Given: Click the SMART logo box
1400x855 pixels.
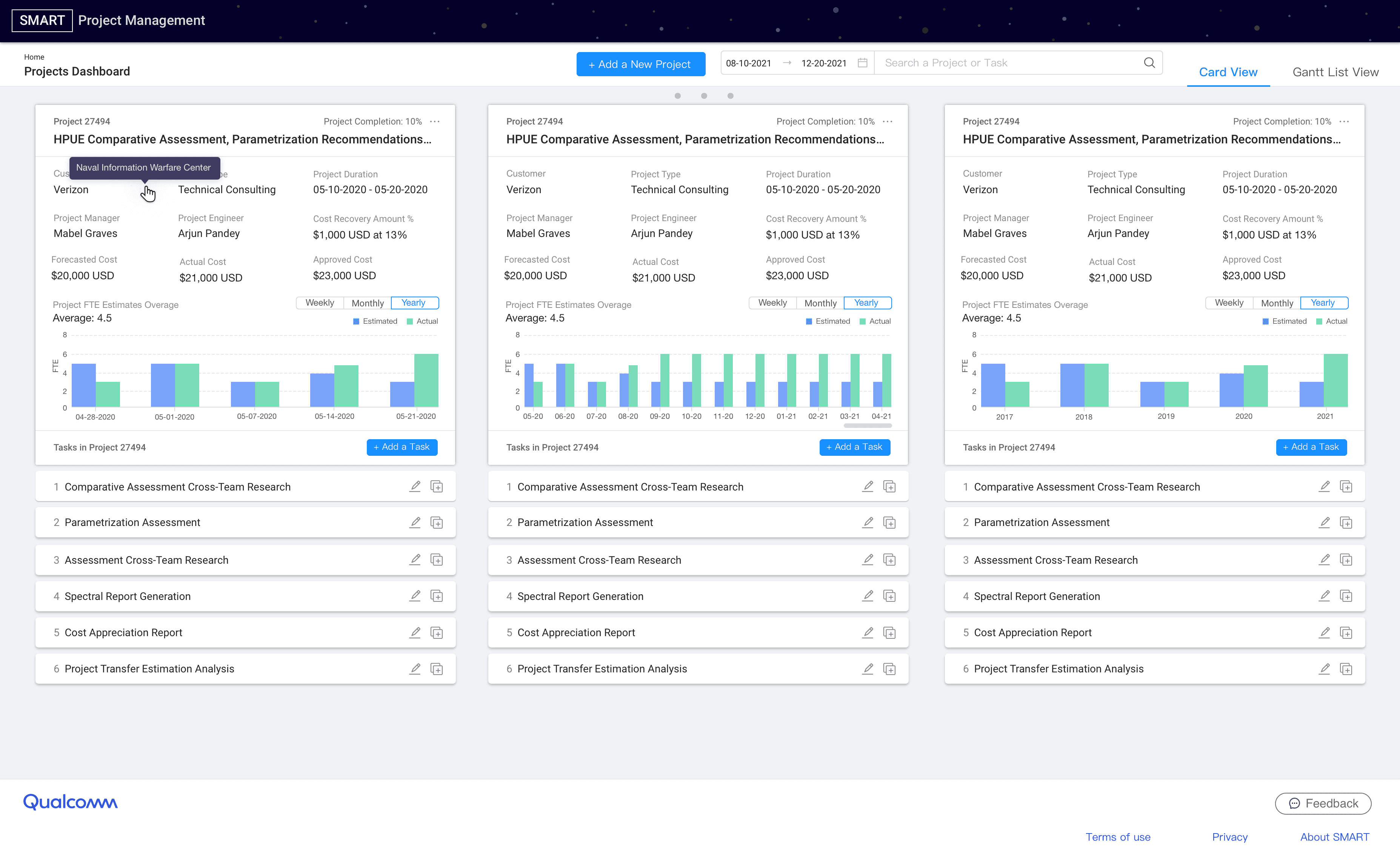Looking at the screenshot, I should tap(42, 20).
